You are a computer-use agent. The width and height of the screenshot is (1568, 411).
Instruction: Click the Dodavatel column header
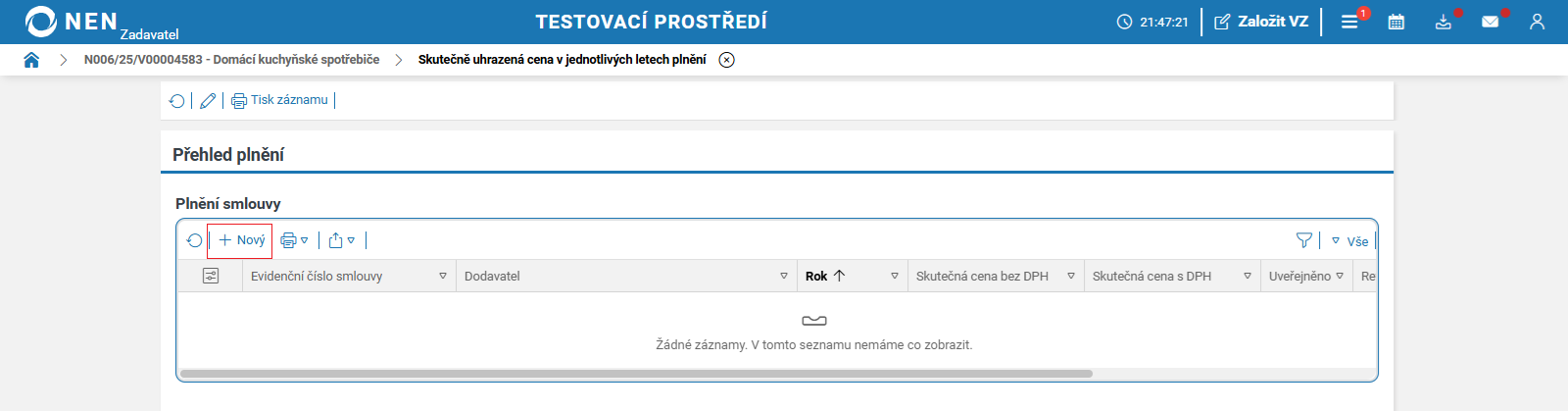pos(492,277)
